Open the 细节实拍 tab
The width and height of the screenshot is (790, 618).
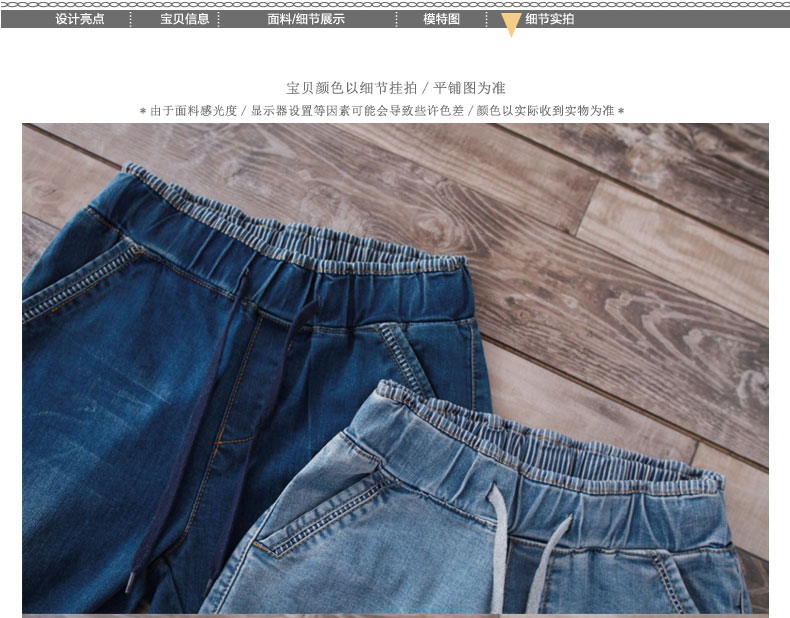click(x=549, y=19)
